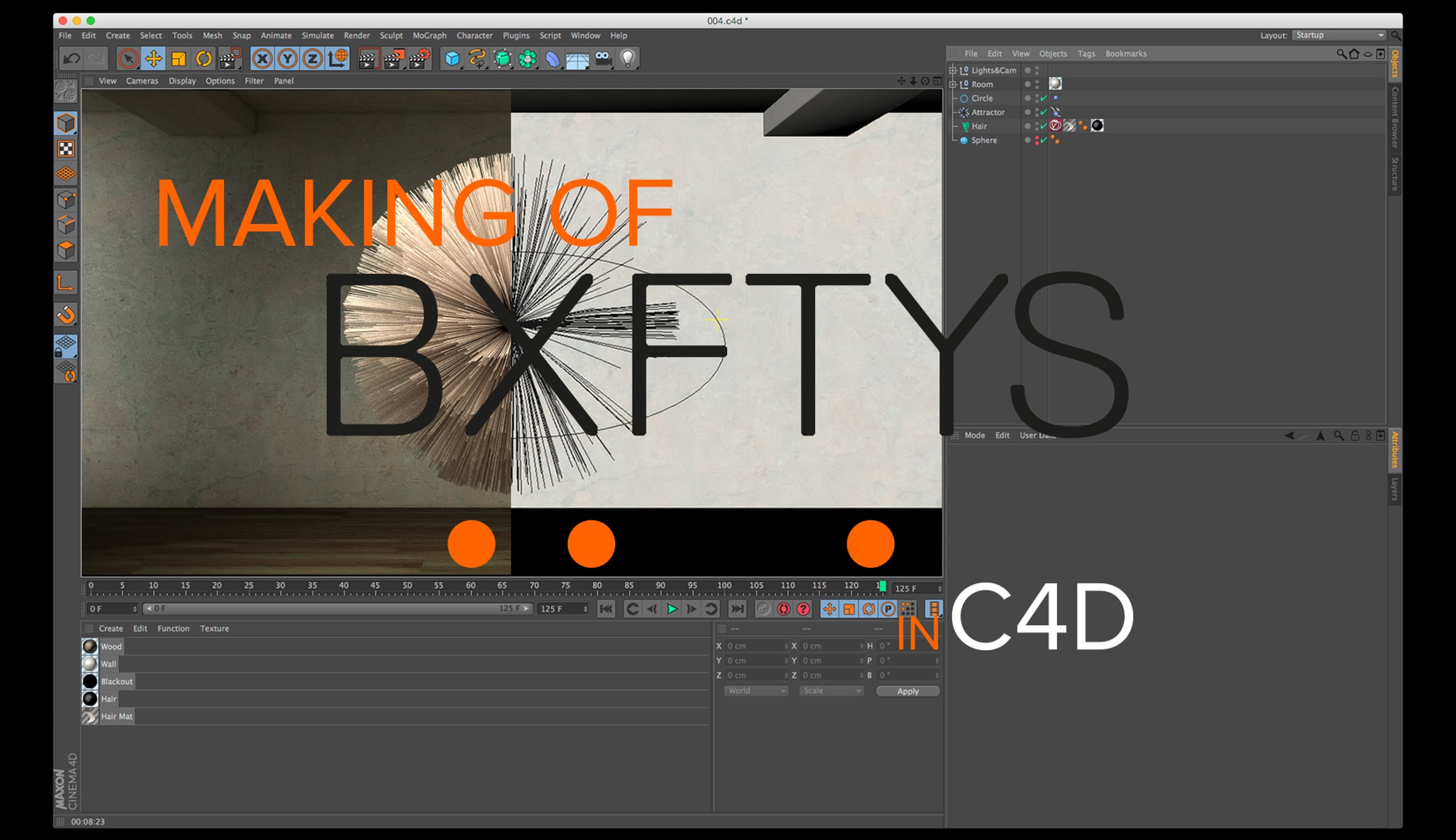1456x840 pixels.
Task: Open Render Settings clapperboard with gear icon
Action: tap(419, 59)
